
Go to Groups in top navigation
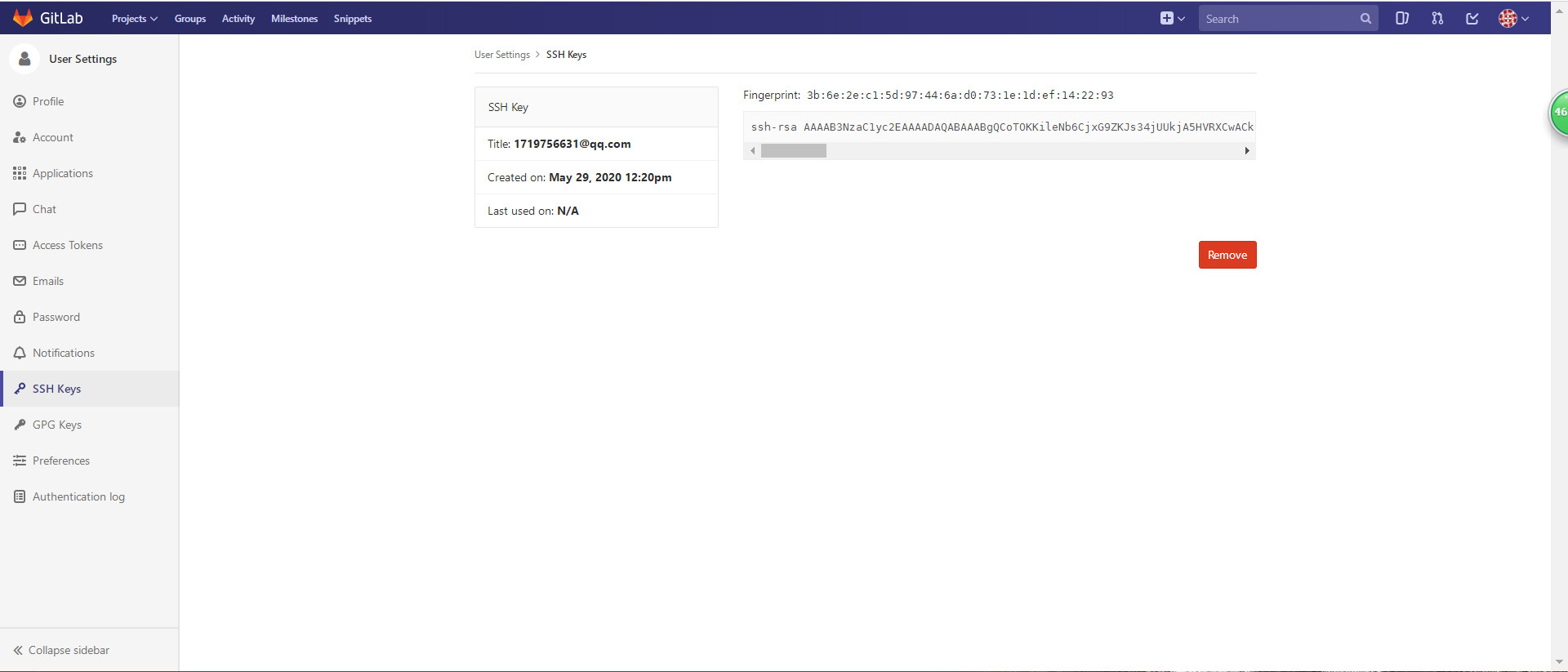coord(190,19)
